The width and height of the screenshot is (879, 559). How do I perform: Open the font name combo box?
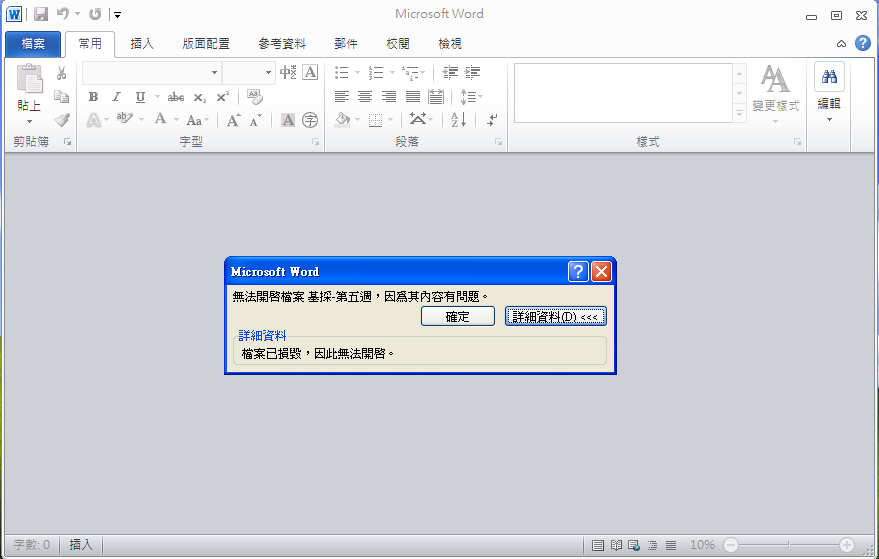click(151, 73)
